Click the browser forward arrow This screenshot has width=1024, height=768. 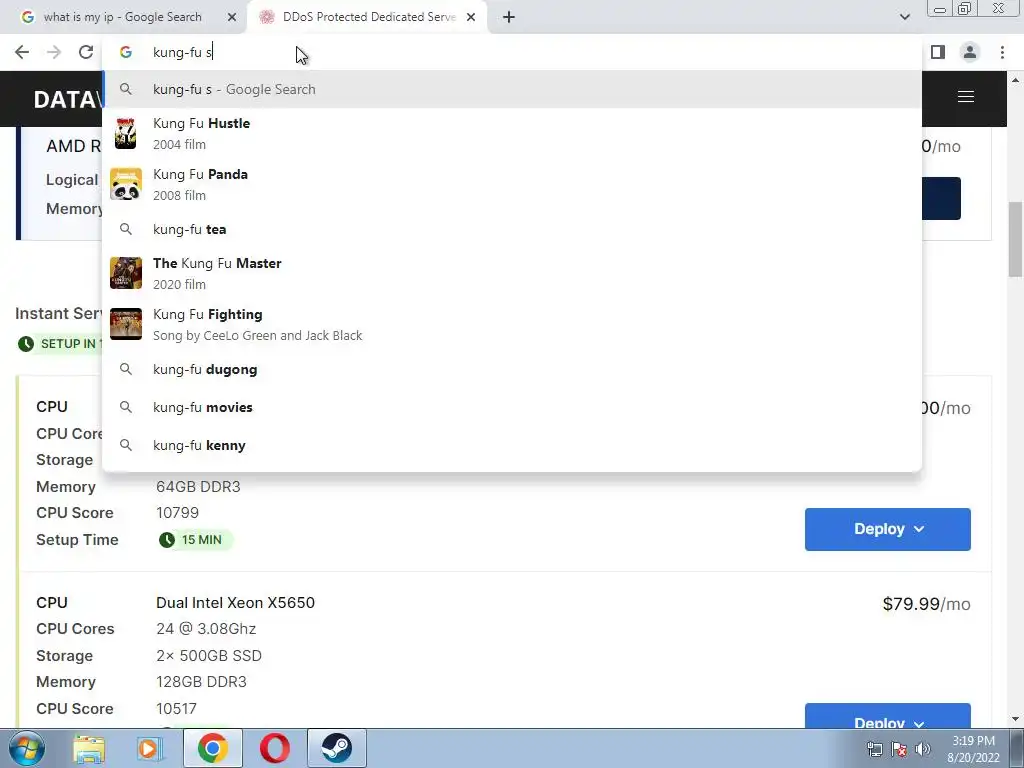click(x=54, y=52)
